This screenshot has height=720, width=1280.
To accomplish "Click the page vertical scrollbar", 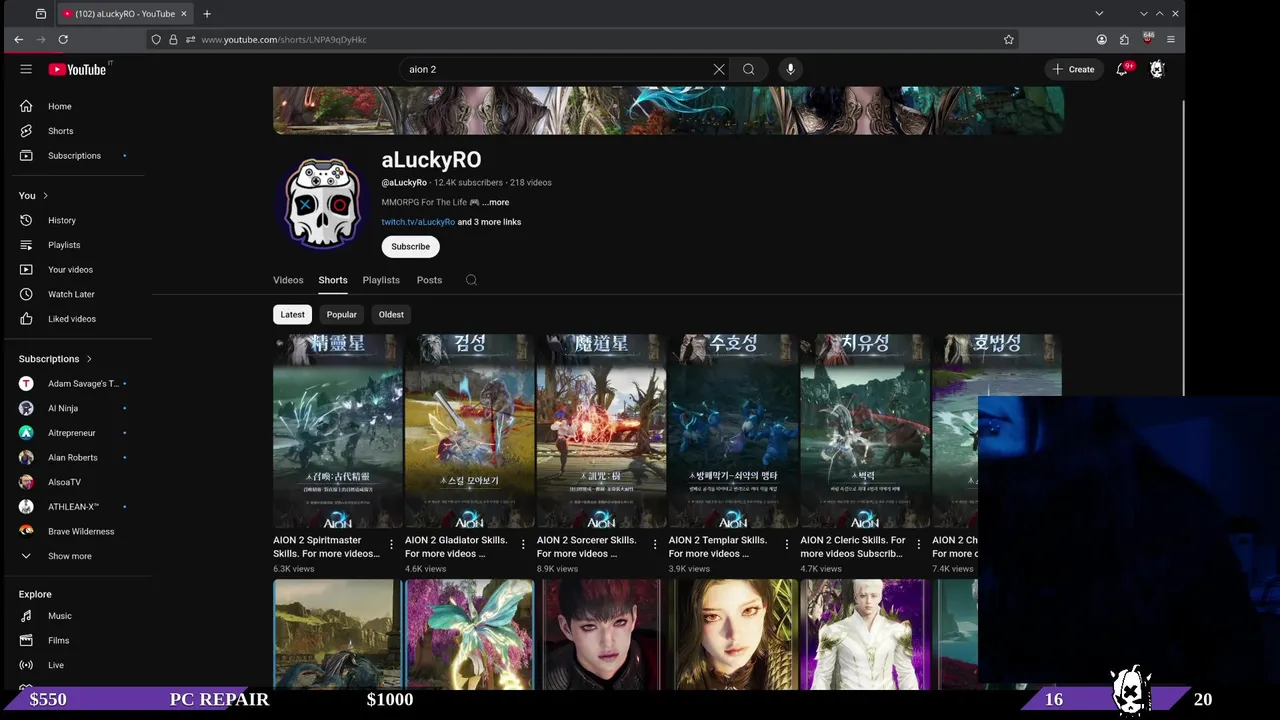I will click(1183, 250).
